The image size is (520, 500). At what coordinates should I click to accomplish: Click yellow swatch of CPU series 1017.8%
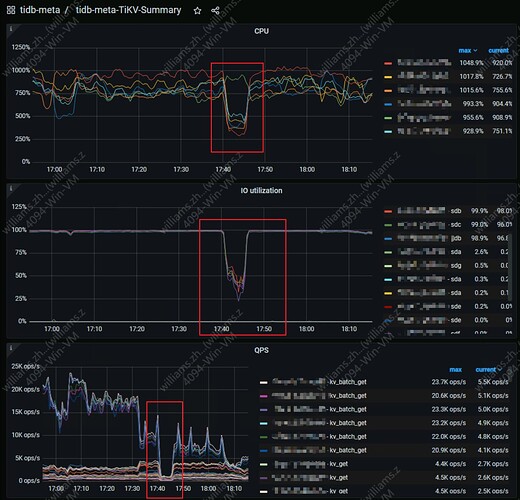point(388,77)
